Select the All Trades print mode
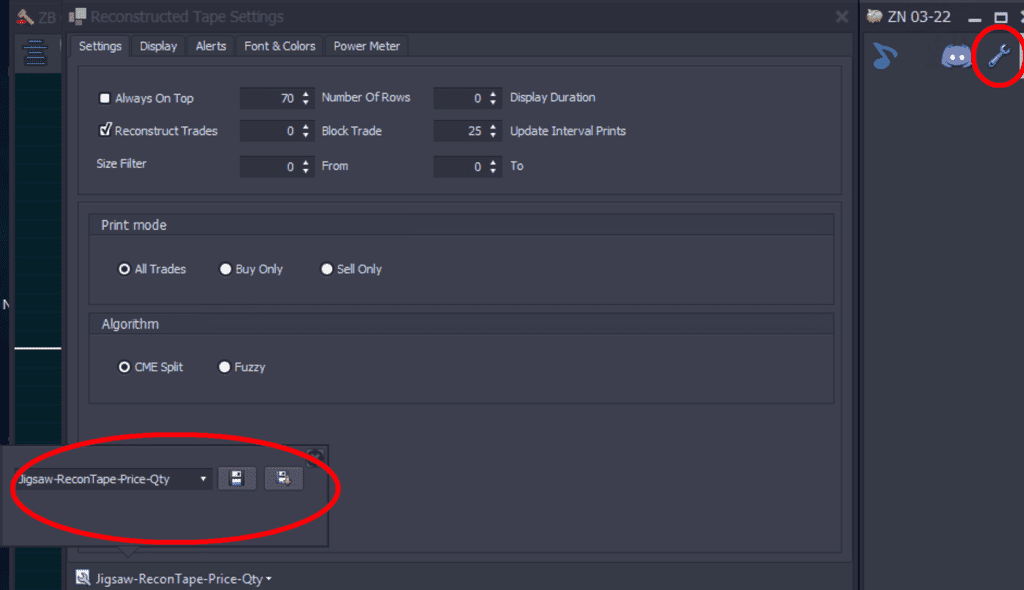Screen dimensions: 1024x590 pyautogui.click(x=124, y=269)
